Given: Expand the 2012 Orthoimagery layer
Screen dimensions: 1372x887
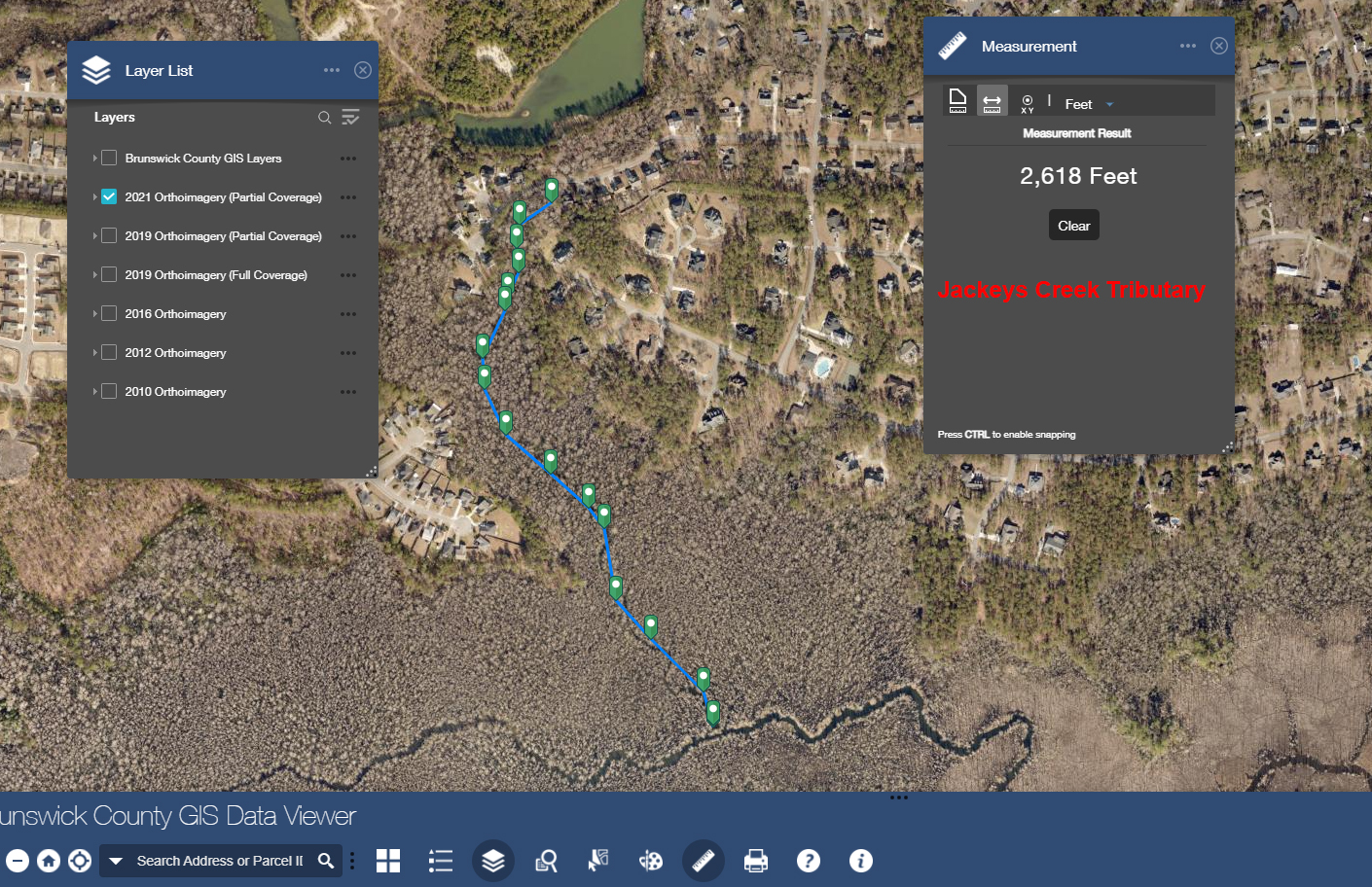Looking at the screenshot, I should point(94,352).
